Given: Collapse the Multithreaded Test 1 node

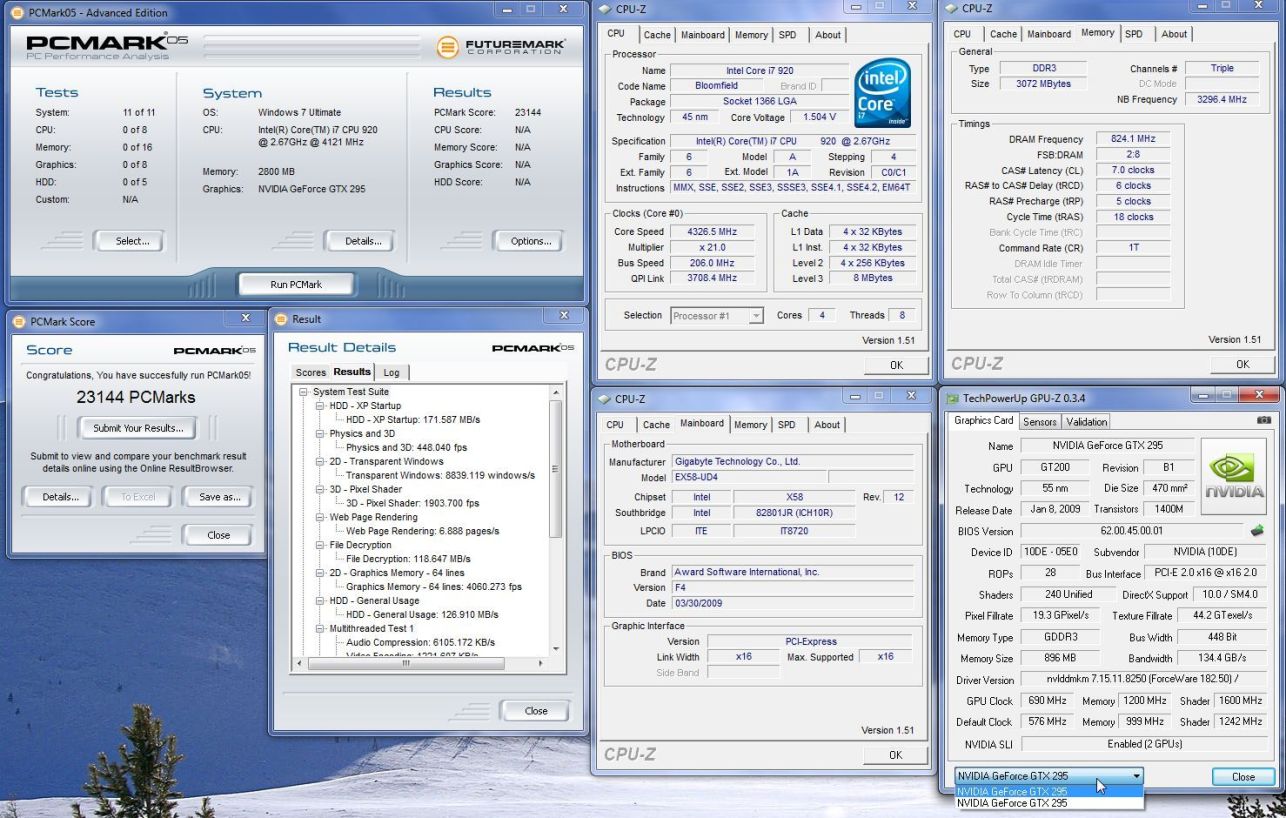Looking at the screenshot, I should click(320, 629).
